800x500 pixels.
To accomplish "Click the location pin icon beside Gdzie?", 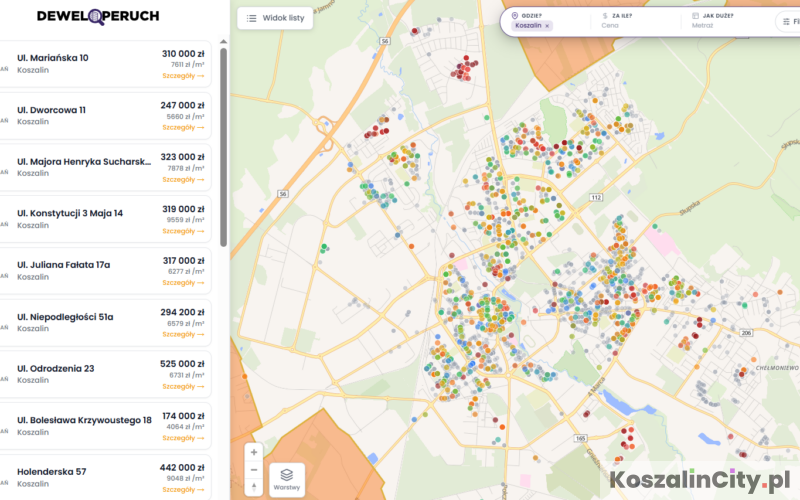I will [x=514, y=16].
